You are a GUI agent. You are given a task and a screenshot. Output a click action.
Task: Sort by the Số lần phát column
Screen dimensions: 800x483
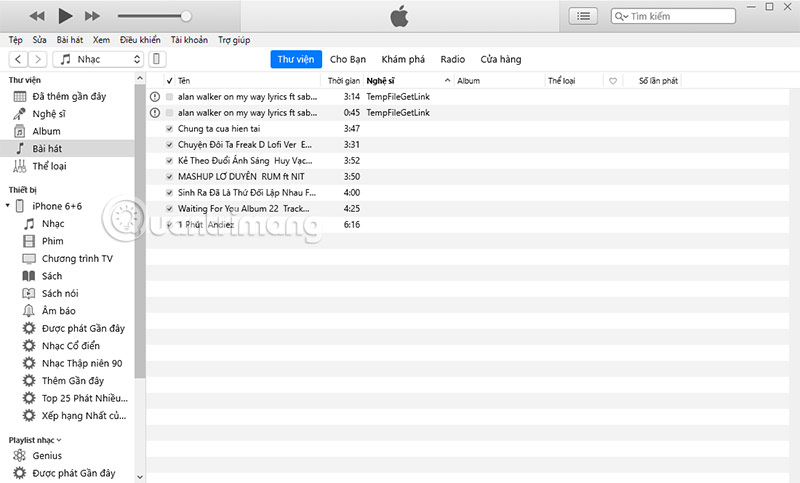point(658,81)
